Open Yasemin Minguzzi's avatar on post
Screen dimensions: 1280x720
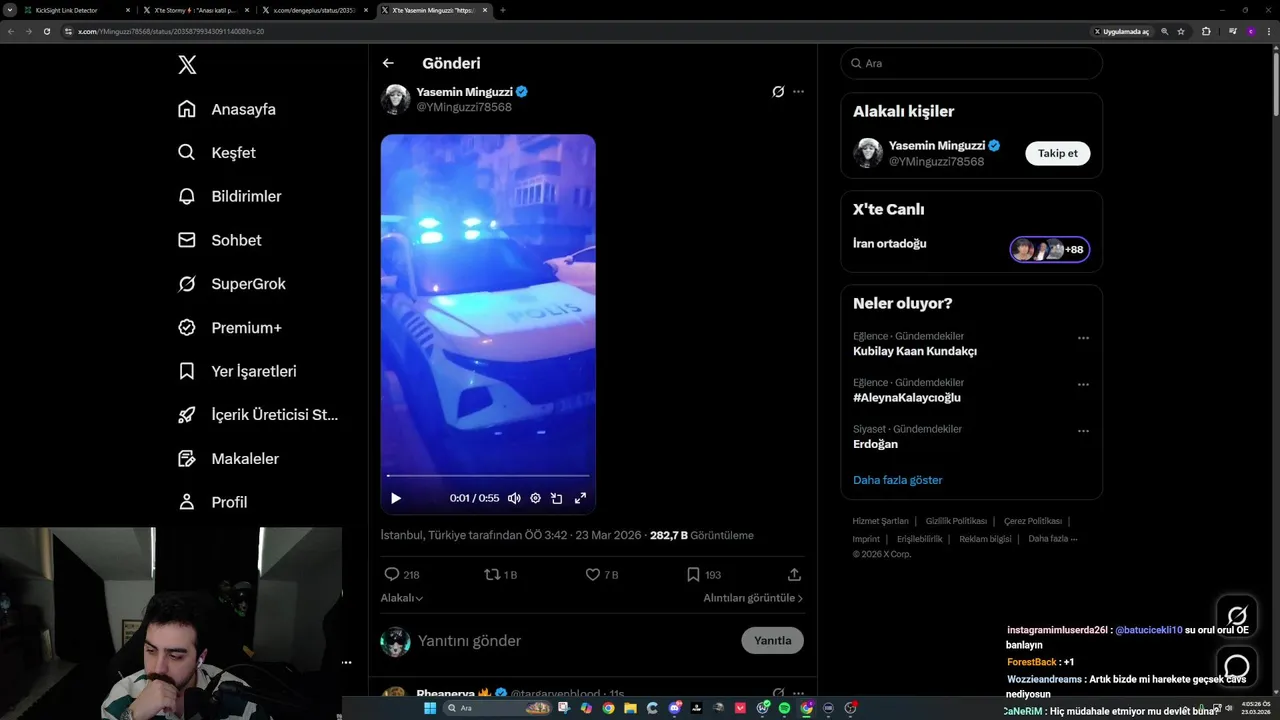coord(395,99)
